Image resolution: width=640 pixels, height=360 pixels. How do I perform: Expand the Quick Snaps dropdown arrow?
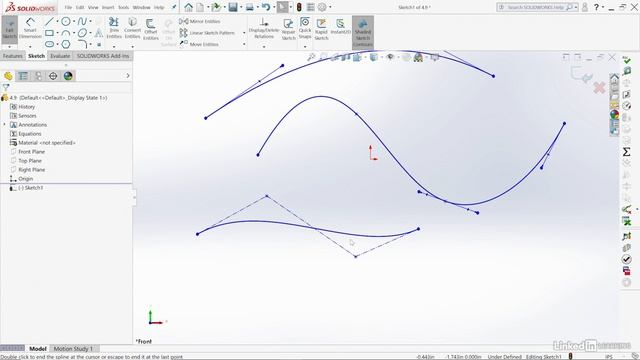(305, 46)
